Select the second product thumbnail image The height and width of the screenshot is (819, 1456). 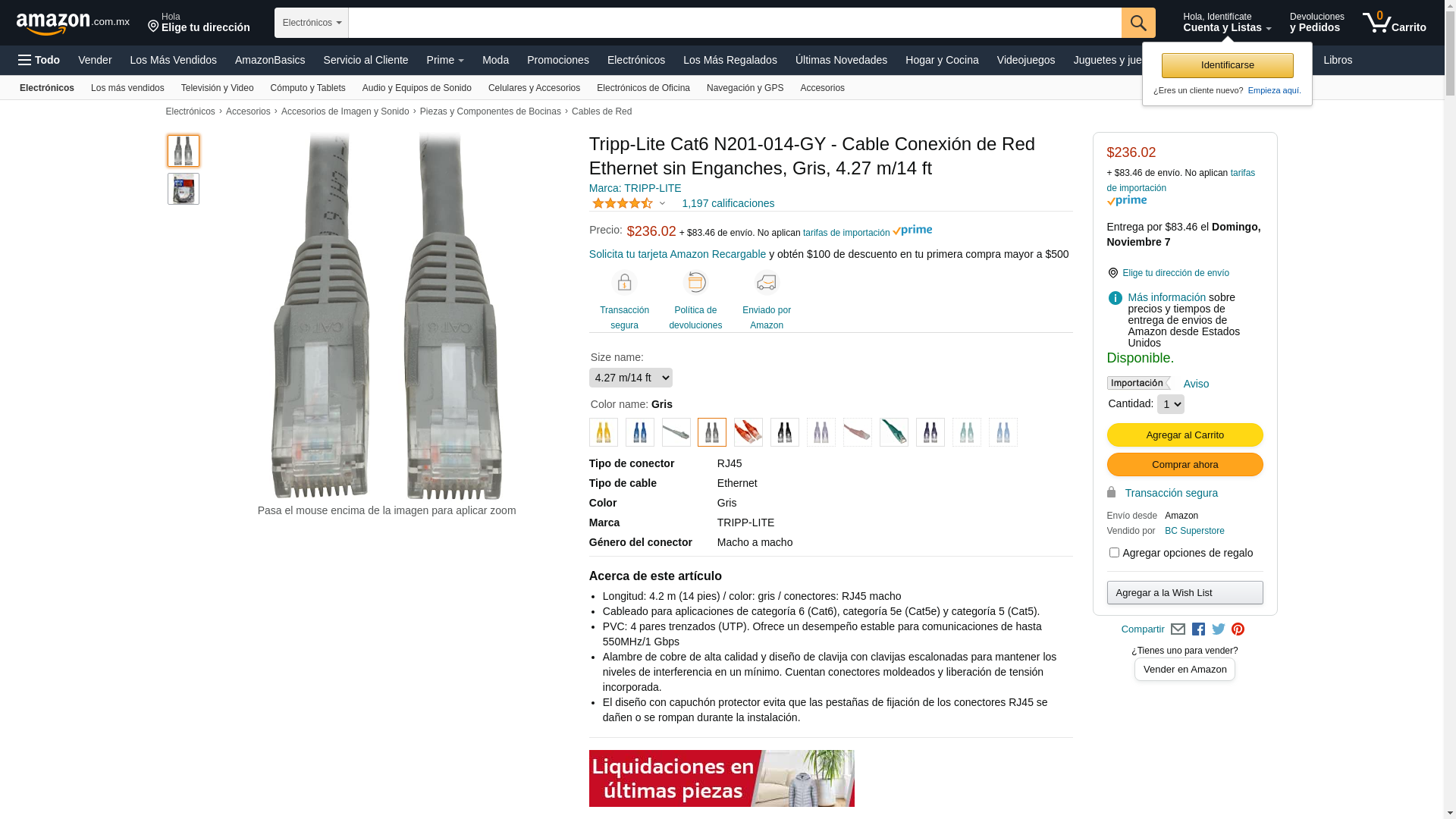point(184,189)
